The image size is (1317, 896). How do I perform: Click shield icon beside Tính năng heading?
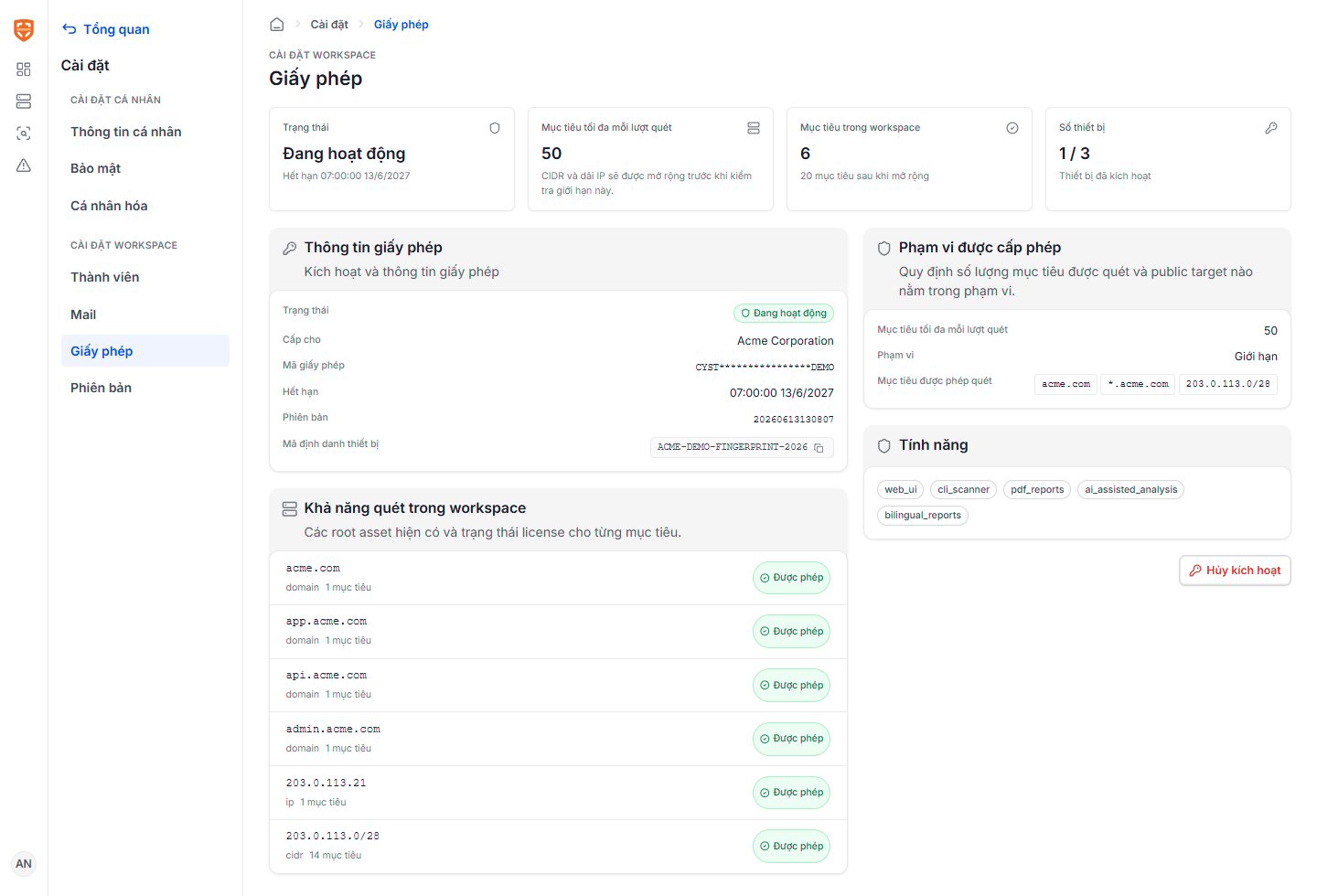click(x=884, y=446)
